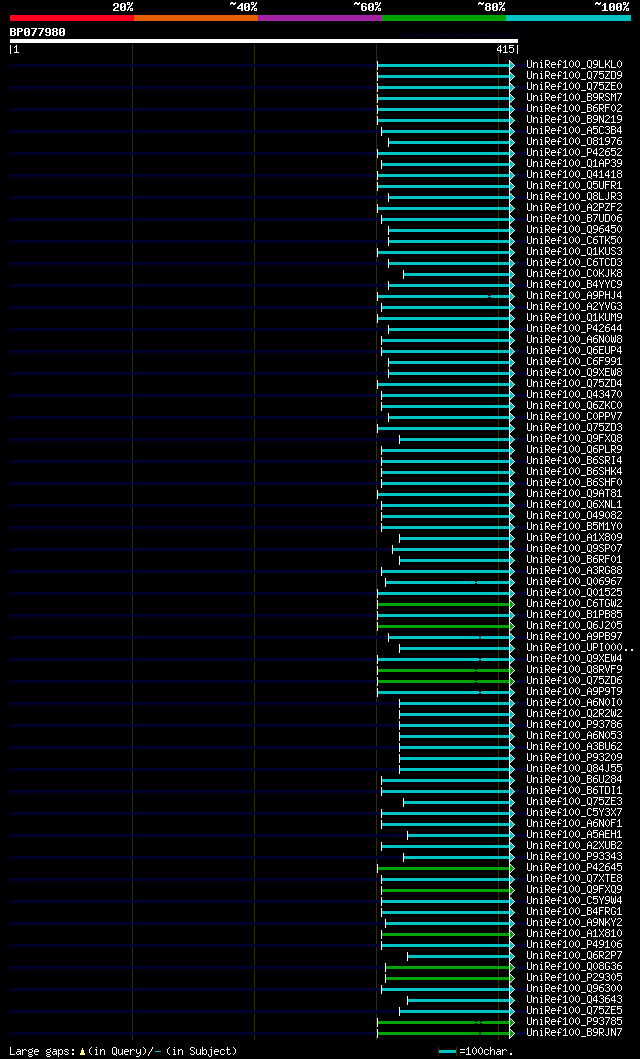Select hit UniRef100_B9N219
The image size is (640, 1059).
[x=575, y=120]
